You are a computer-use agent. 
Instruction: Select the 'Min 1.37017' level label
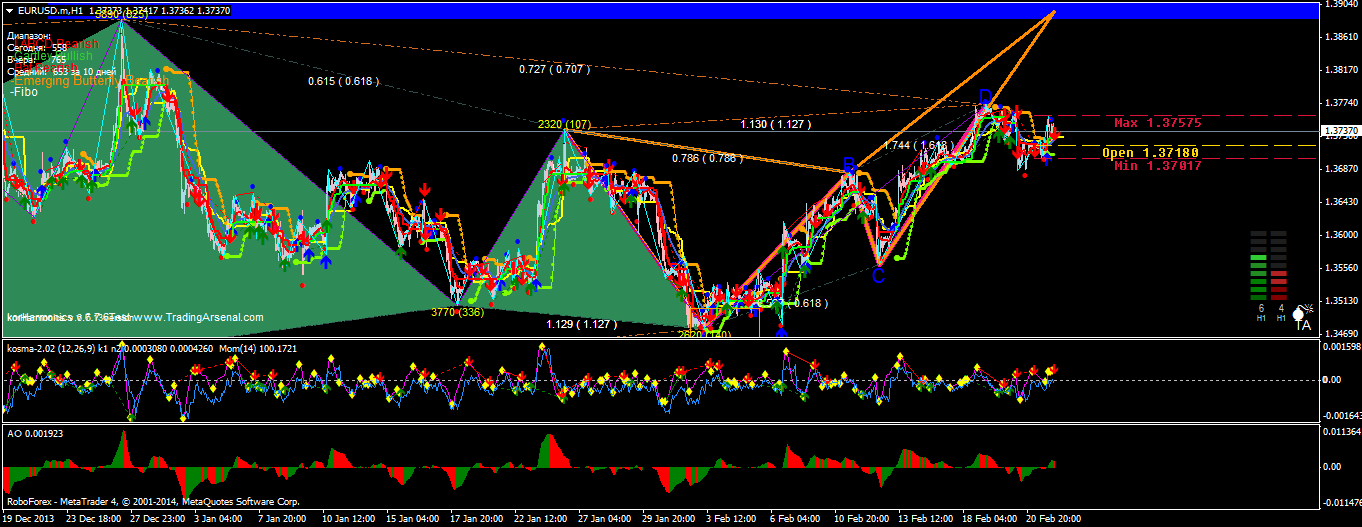[x=1157, y=165]
